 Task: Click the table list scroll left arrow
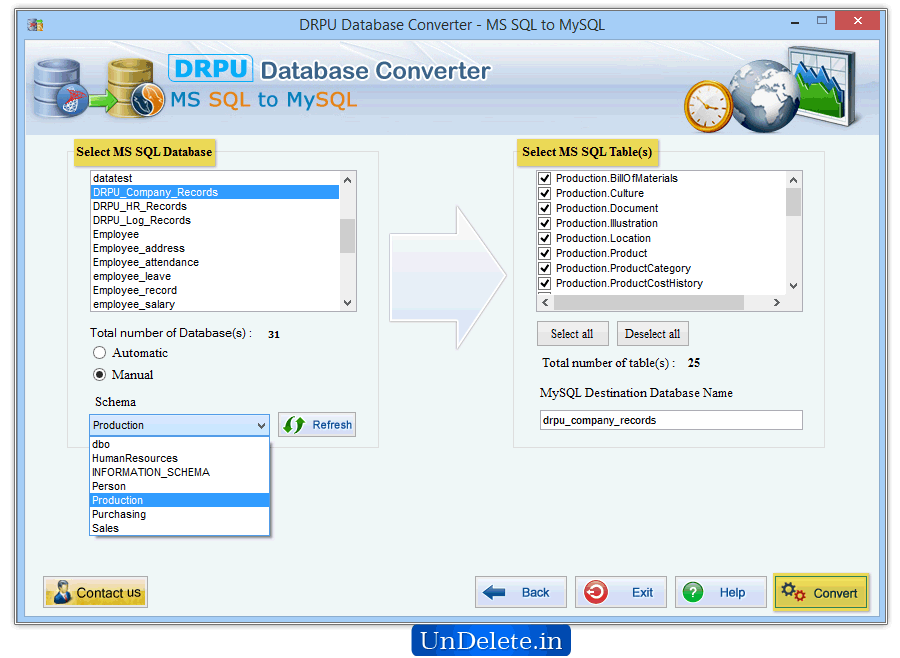[x=545, y=303]
